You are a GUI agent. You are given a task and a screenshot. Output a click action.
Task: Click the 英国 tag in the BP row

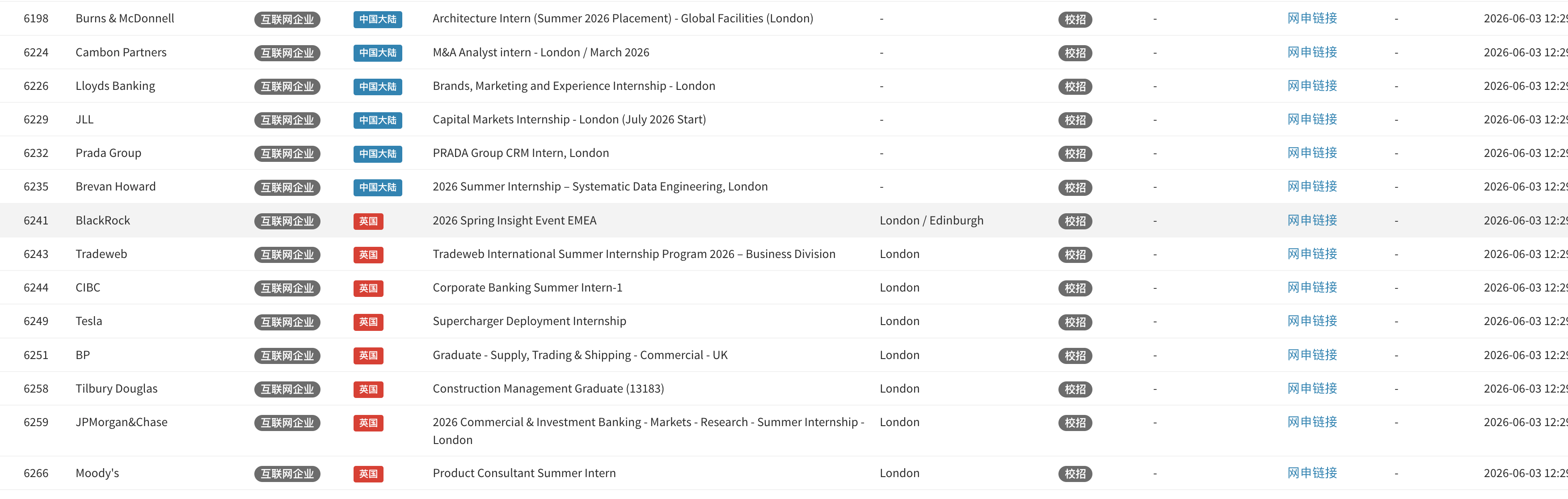coord(368,356)
